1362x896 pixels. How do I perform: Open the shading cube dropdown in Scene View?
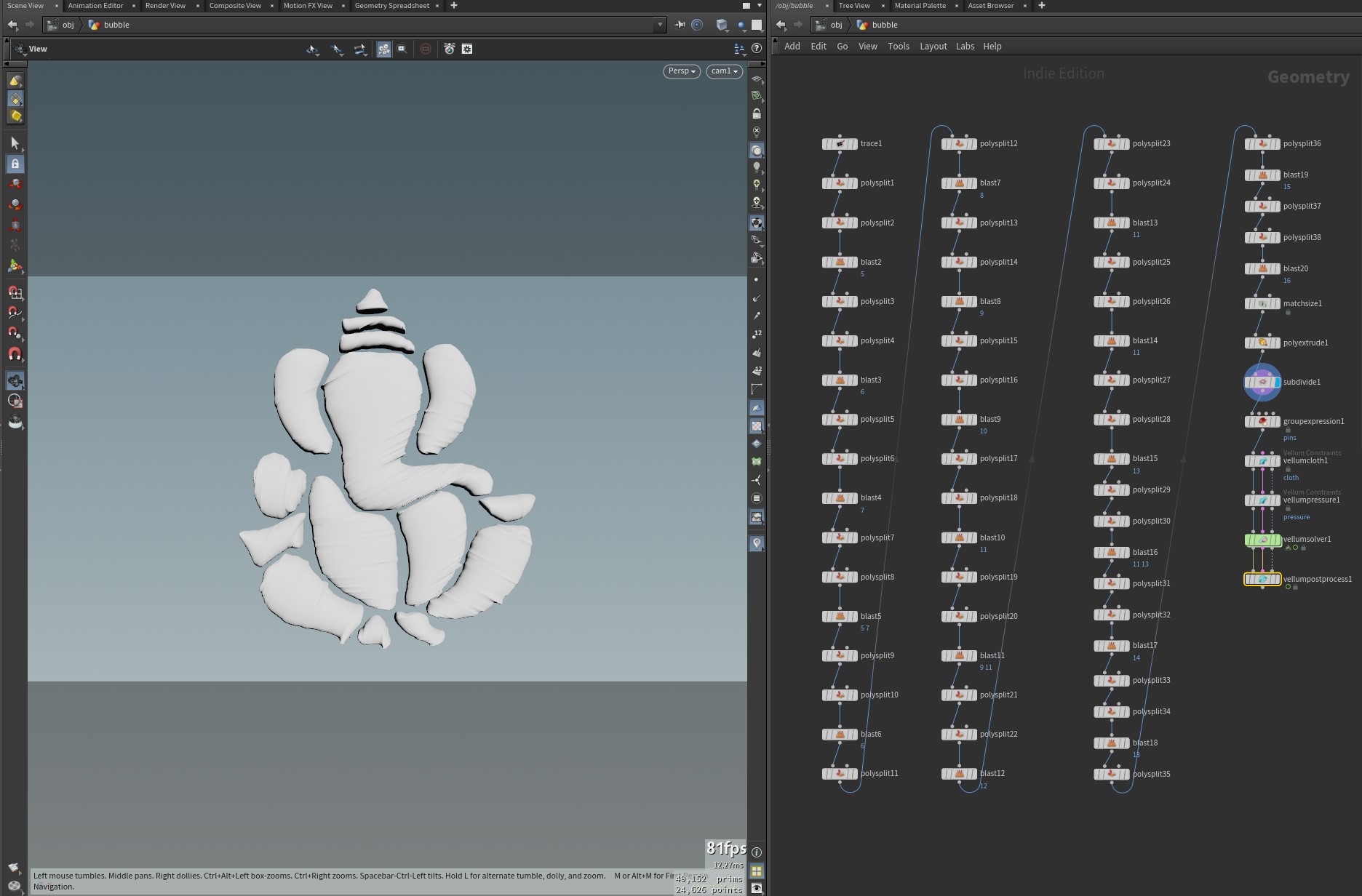tap(722, 25)
